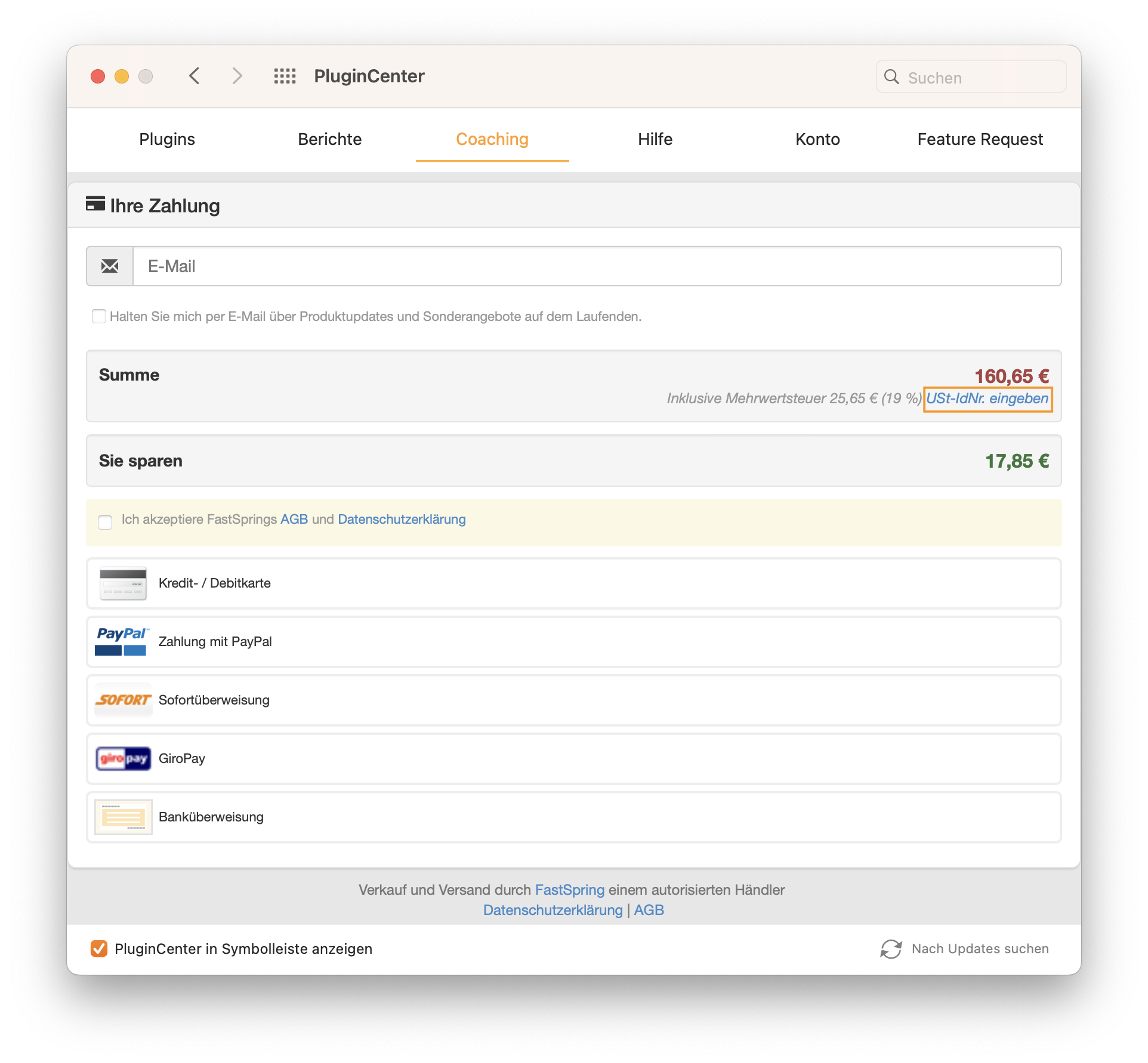The width and height of the screenshot is (1148, 1063).
Task: Click the Inklusive Mehrwertsteuer text
Action: pos(794,398)
